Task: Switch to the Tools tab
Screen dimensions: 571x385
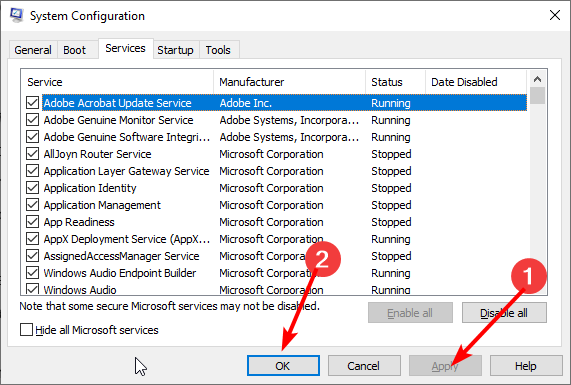Action: (218, 50)
